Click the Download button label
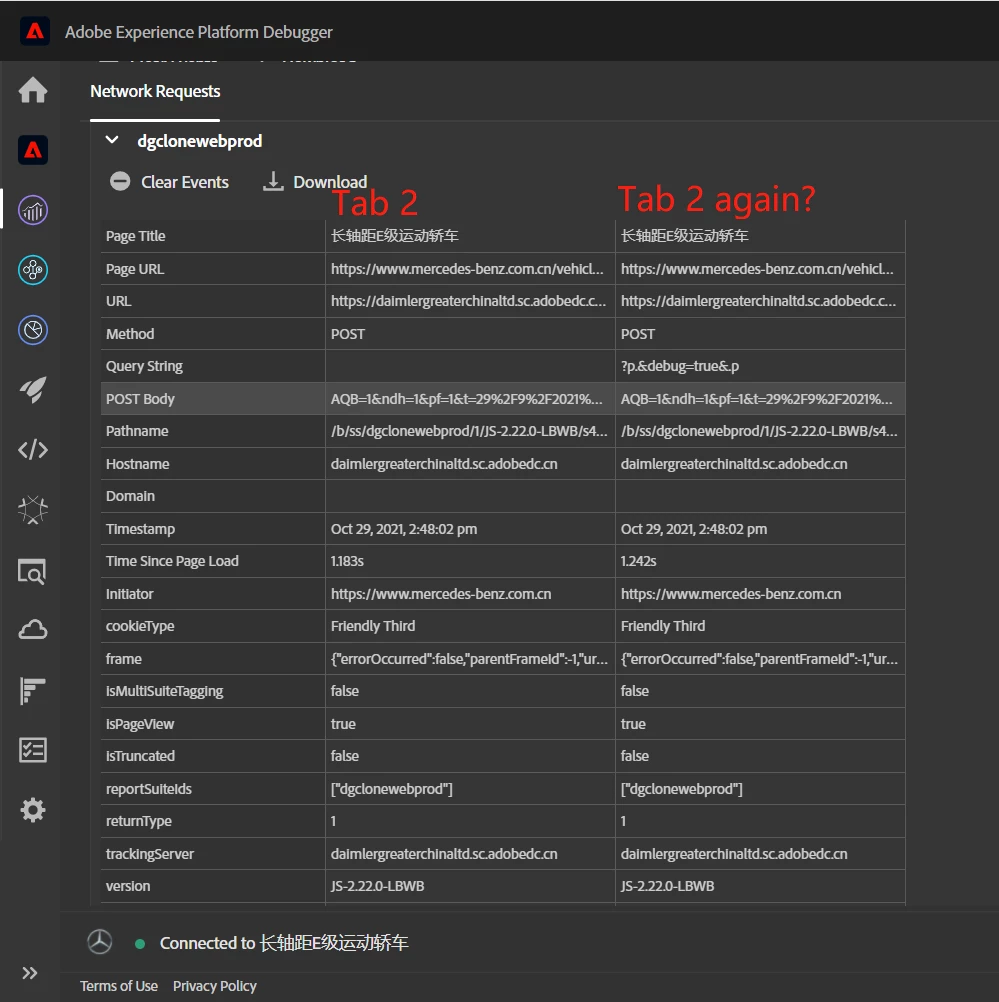The image size is (999, 1002). [330, 182]
